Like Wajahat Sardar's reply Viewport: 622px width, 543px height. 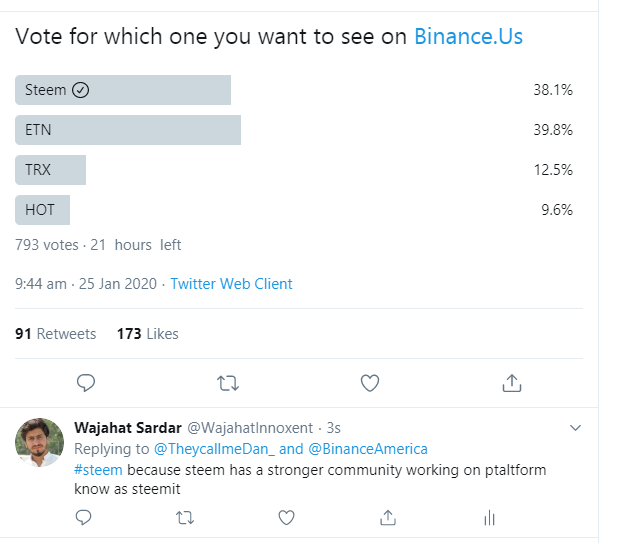tap(286, 518)
